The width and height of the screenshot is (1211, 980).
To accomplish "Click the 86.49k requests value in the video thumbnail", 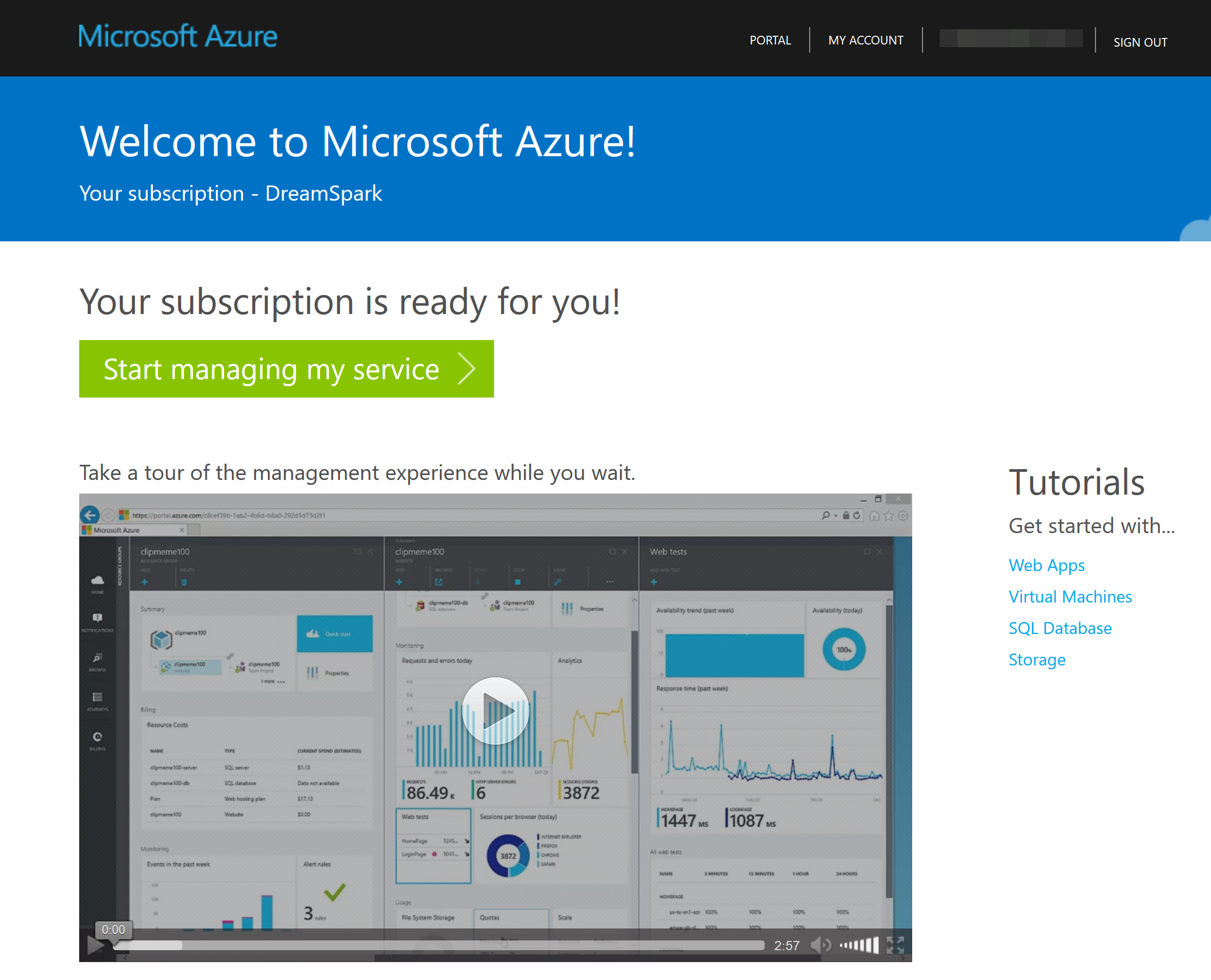I will point(430,792).
